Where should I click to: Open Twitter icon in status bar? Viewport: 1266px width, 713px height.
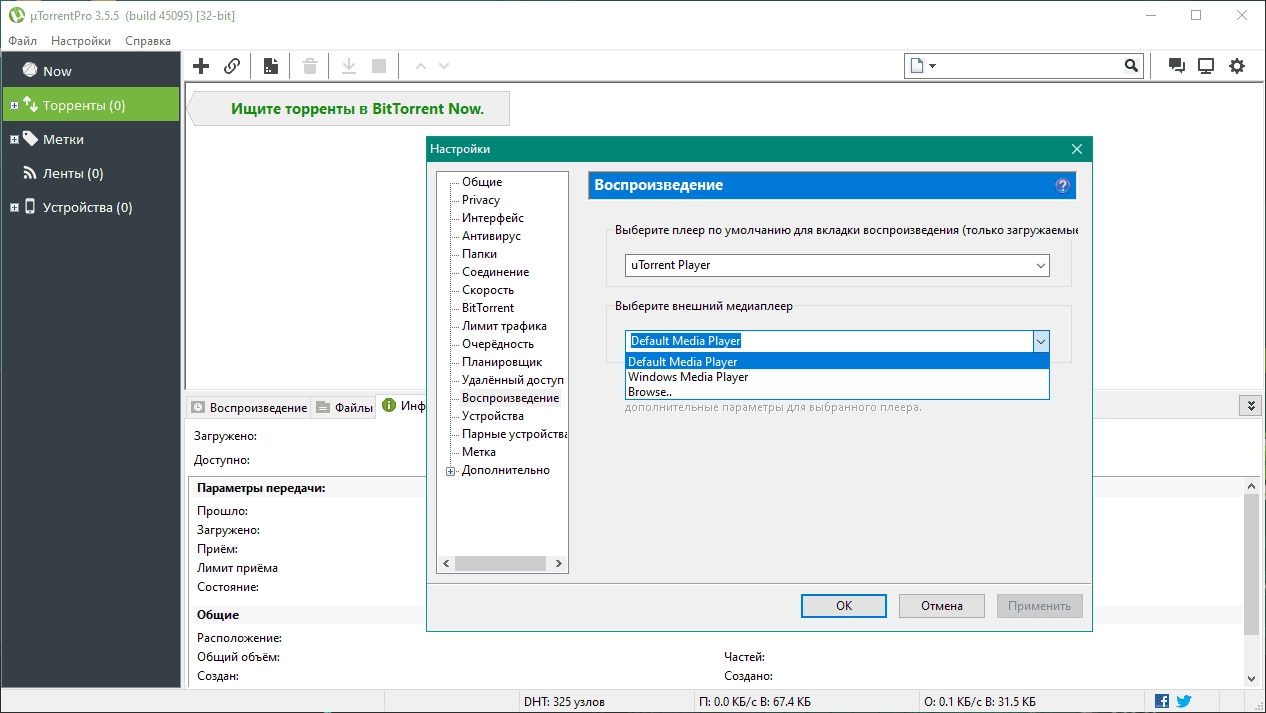pyautogui.click(x=1183, y=701)
